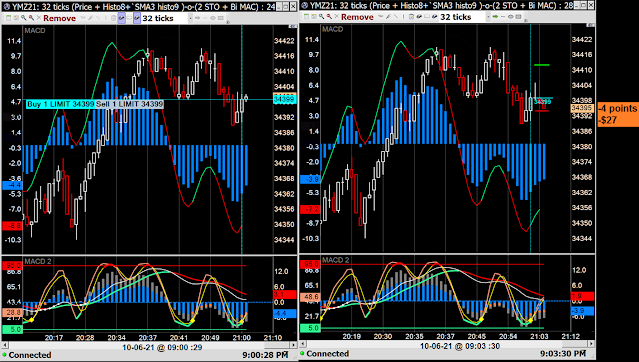The height and width of the screenshot is (362, 639).
Task: Click rectangle icon at end of left toolbar
Action: pos(220,18)
